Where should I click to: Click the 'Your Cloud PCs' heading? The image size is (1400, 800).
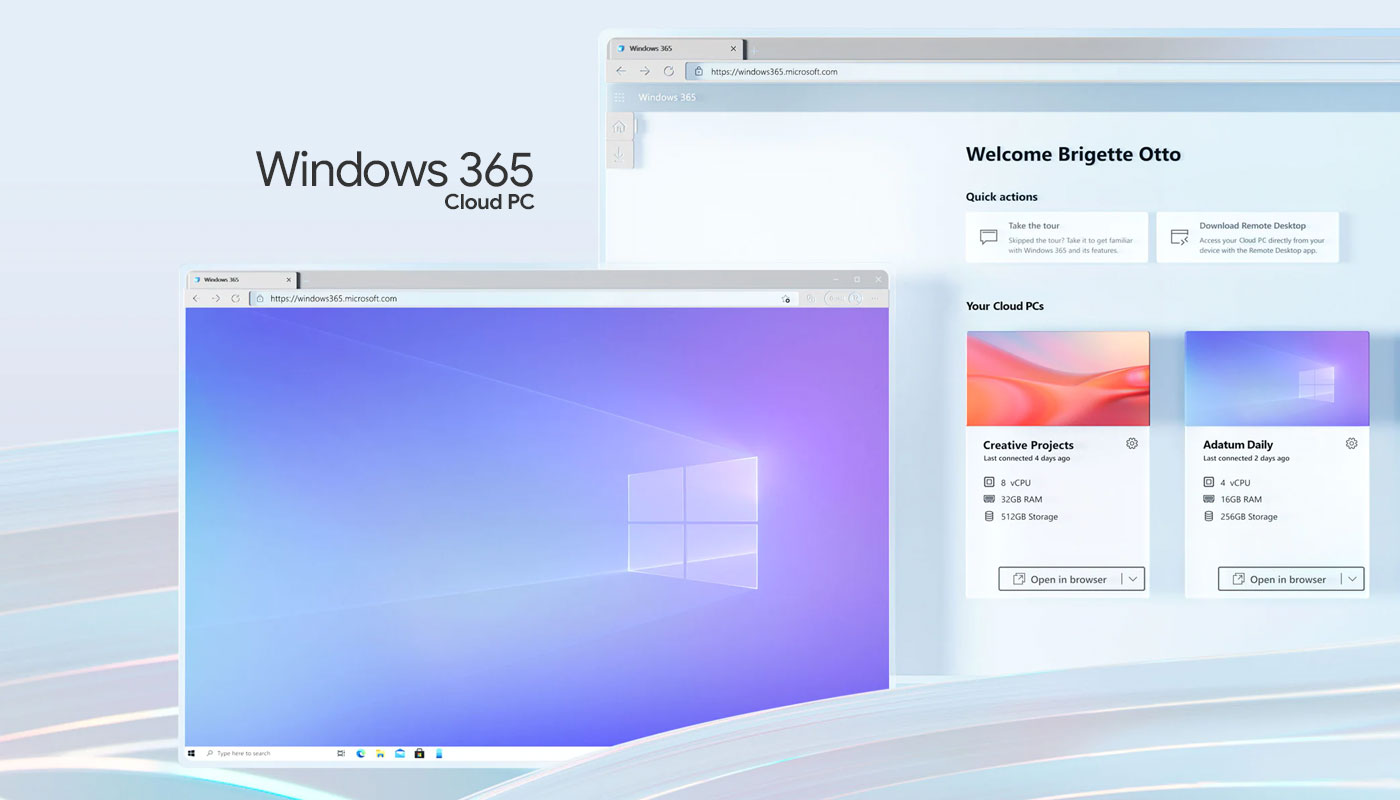[1005, 306]
